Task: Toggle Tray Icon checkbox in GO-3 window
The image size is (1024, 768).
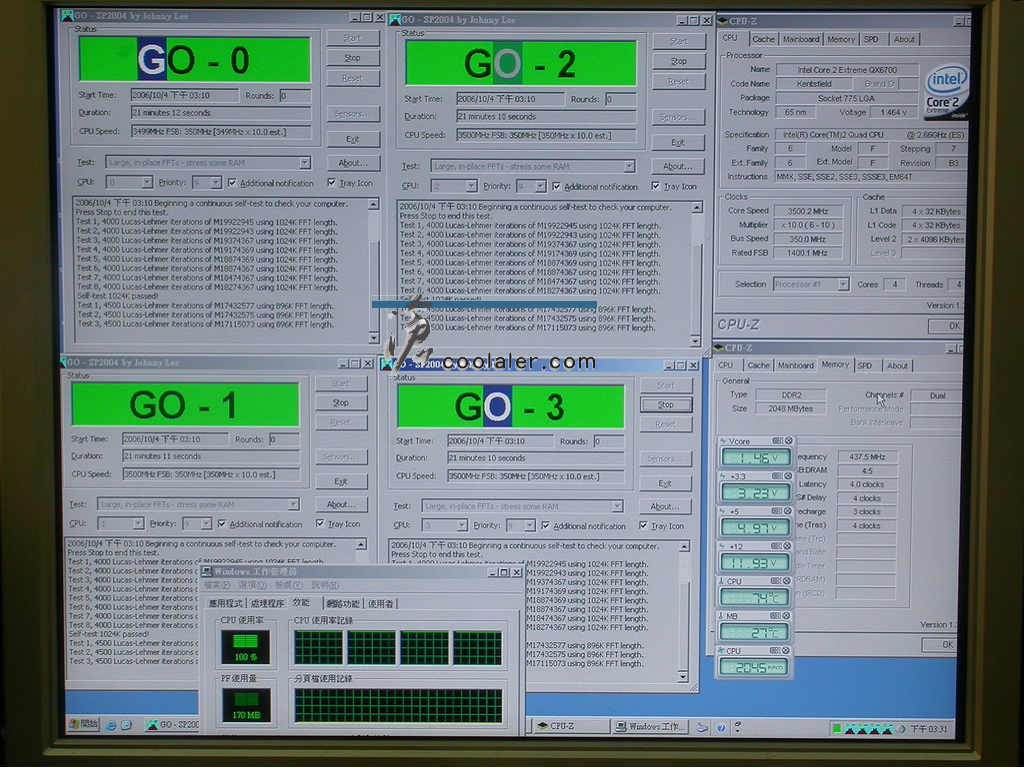Action: pyautogui.click(x=643, y=525)
